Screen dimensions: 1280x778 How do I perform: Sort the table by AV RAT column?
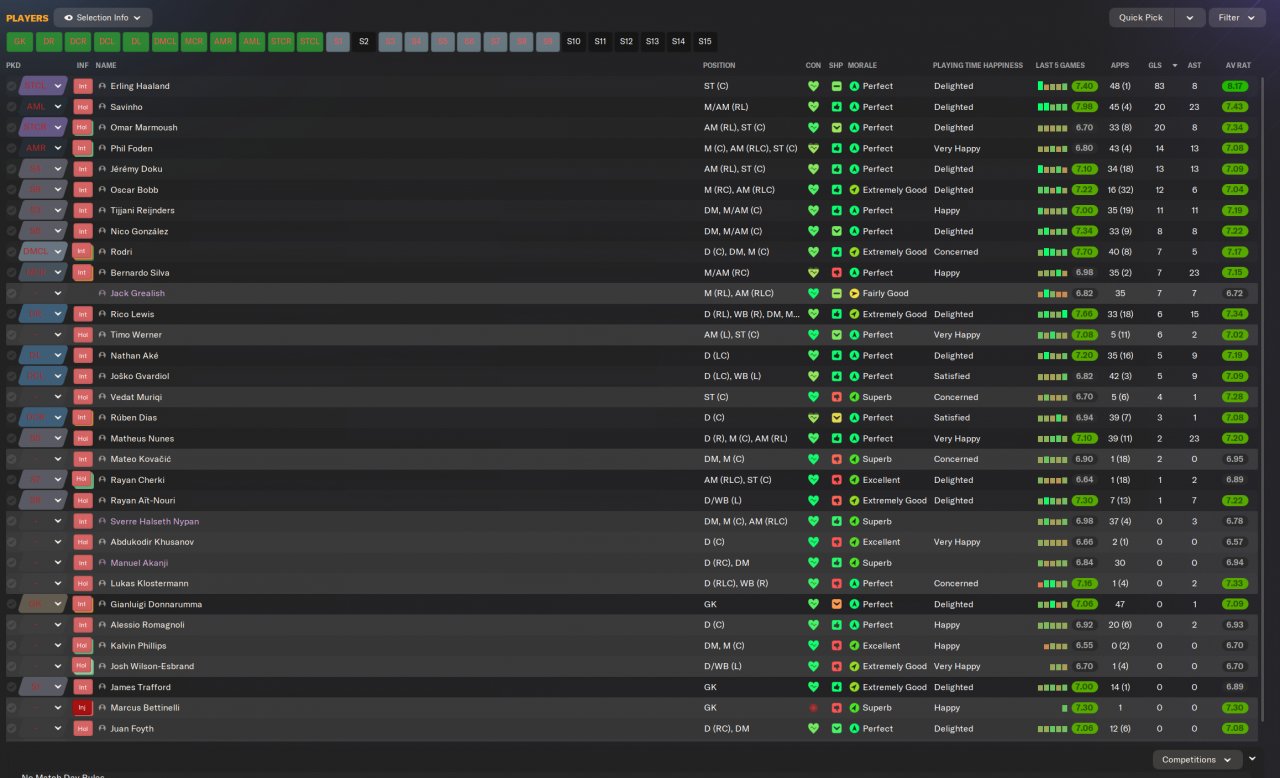pos(1238,66)
